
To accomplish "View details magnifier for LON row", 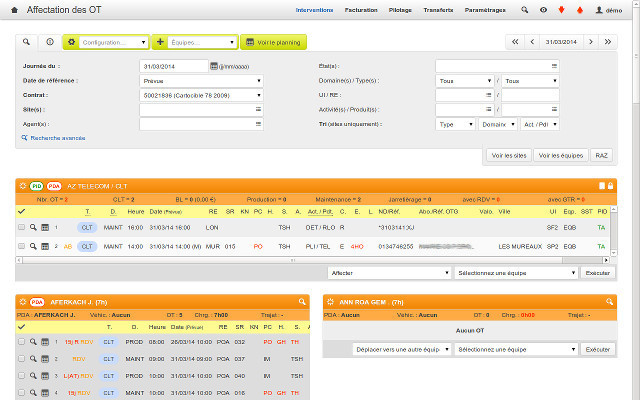I will click(x=33, y=227).
